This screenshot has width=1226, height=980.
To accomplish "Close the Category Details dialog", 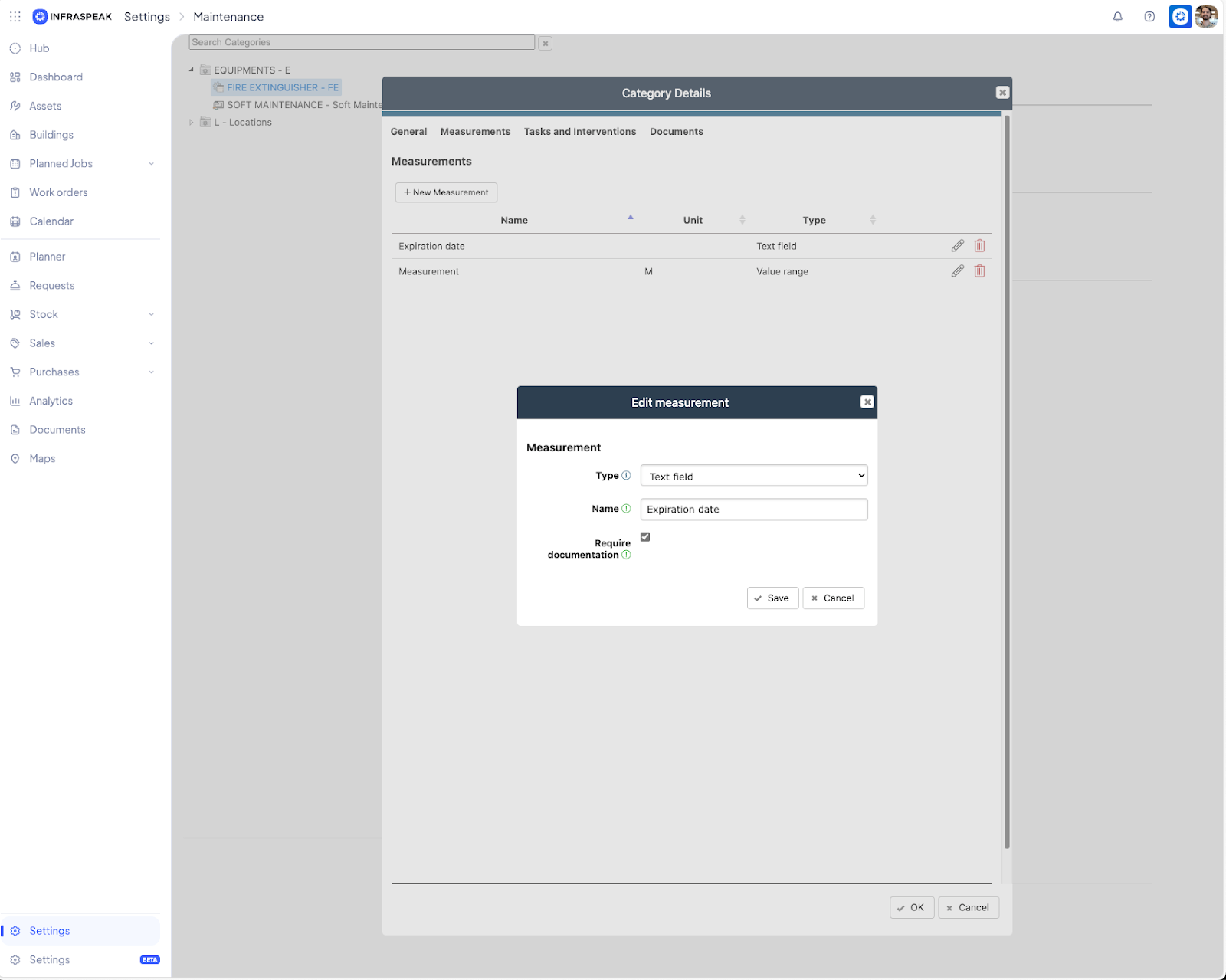I will click(x=1002, y=93).
